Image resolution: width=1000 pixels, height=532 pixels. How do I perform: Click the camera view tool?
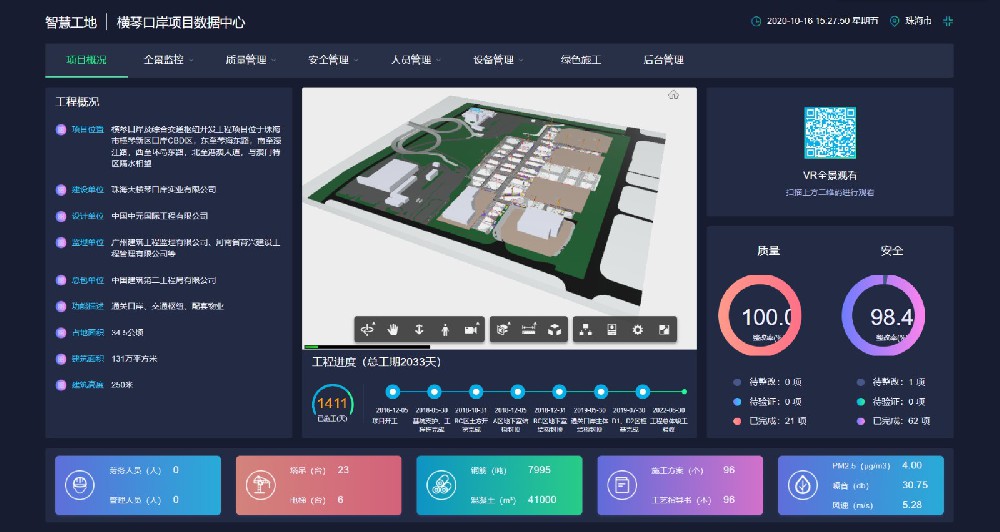click(470, 329)
